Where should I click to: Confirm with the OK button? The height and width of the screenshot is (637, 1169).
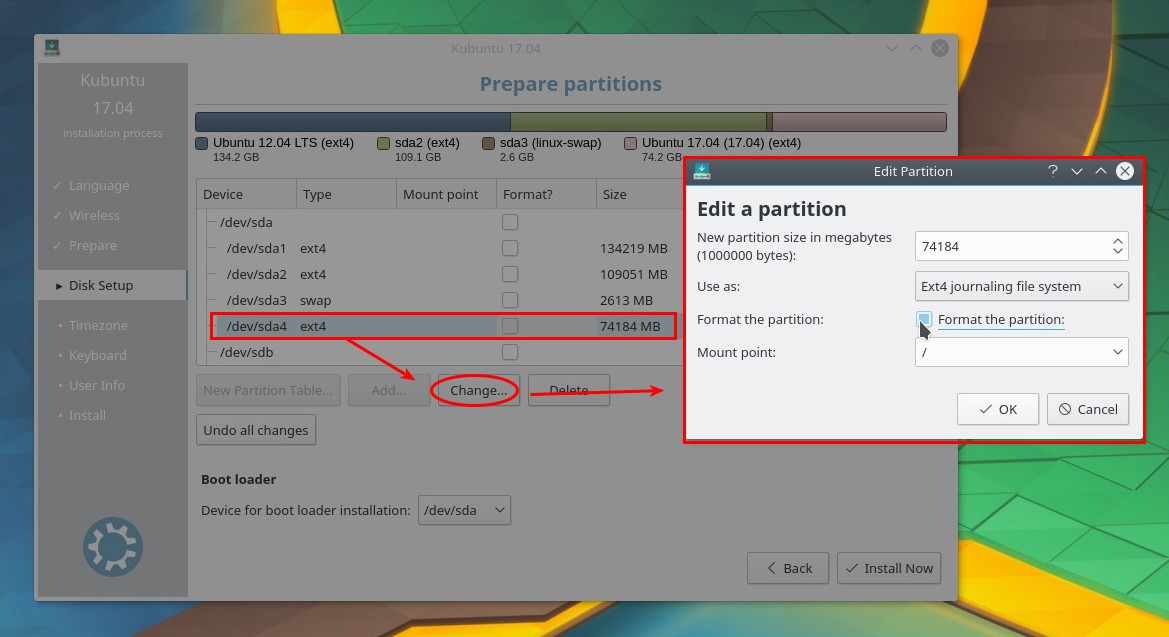point(998,409)
